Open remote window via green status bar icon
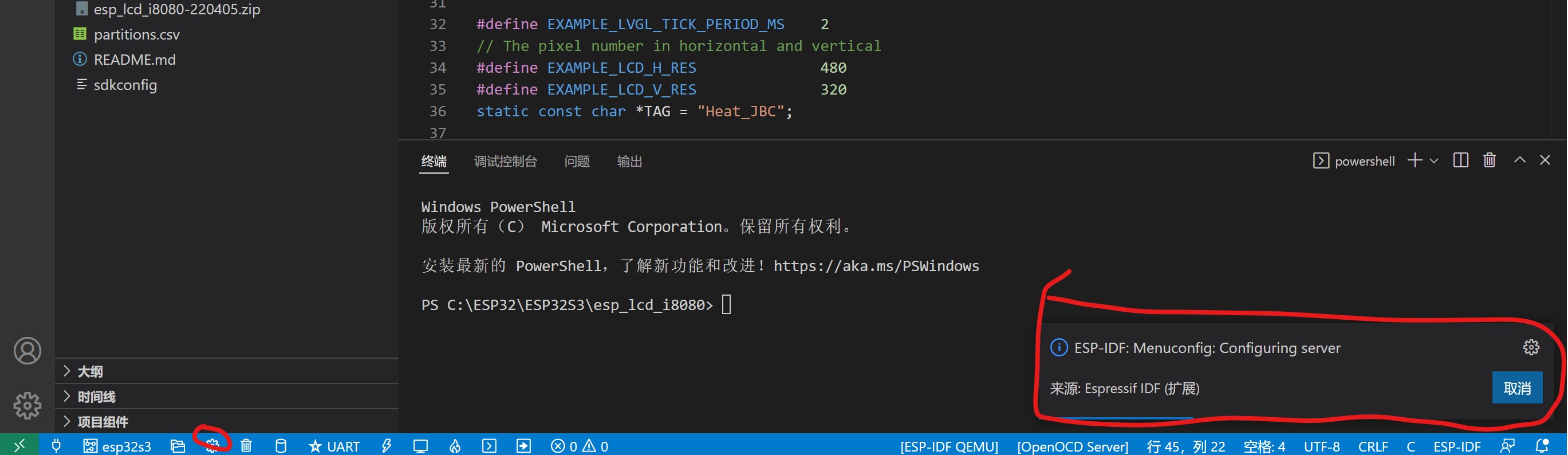 [19, 446]
